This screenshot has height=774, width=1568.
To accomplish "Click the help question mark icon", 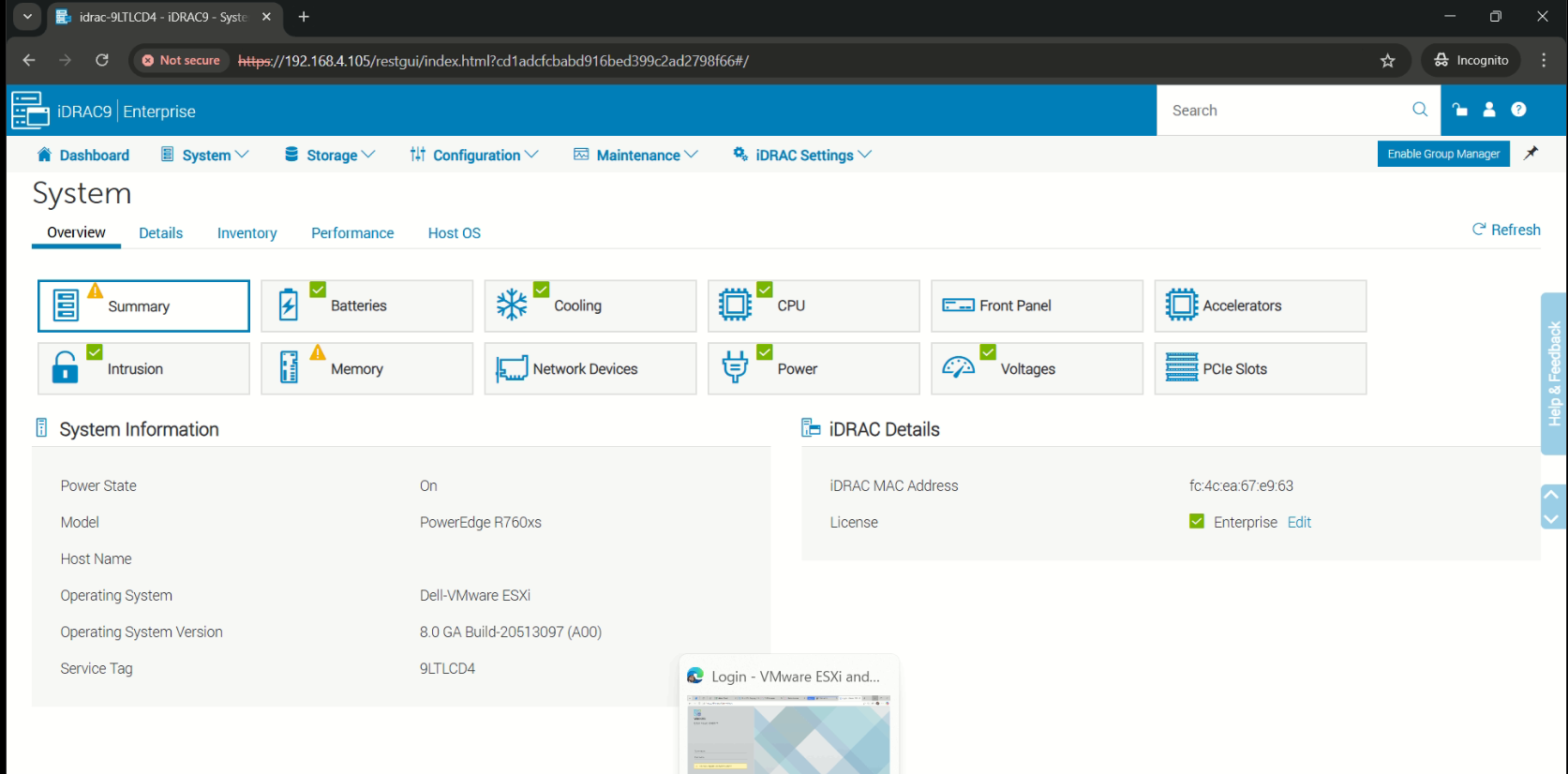I will pos(1518,110).
